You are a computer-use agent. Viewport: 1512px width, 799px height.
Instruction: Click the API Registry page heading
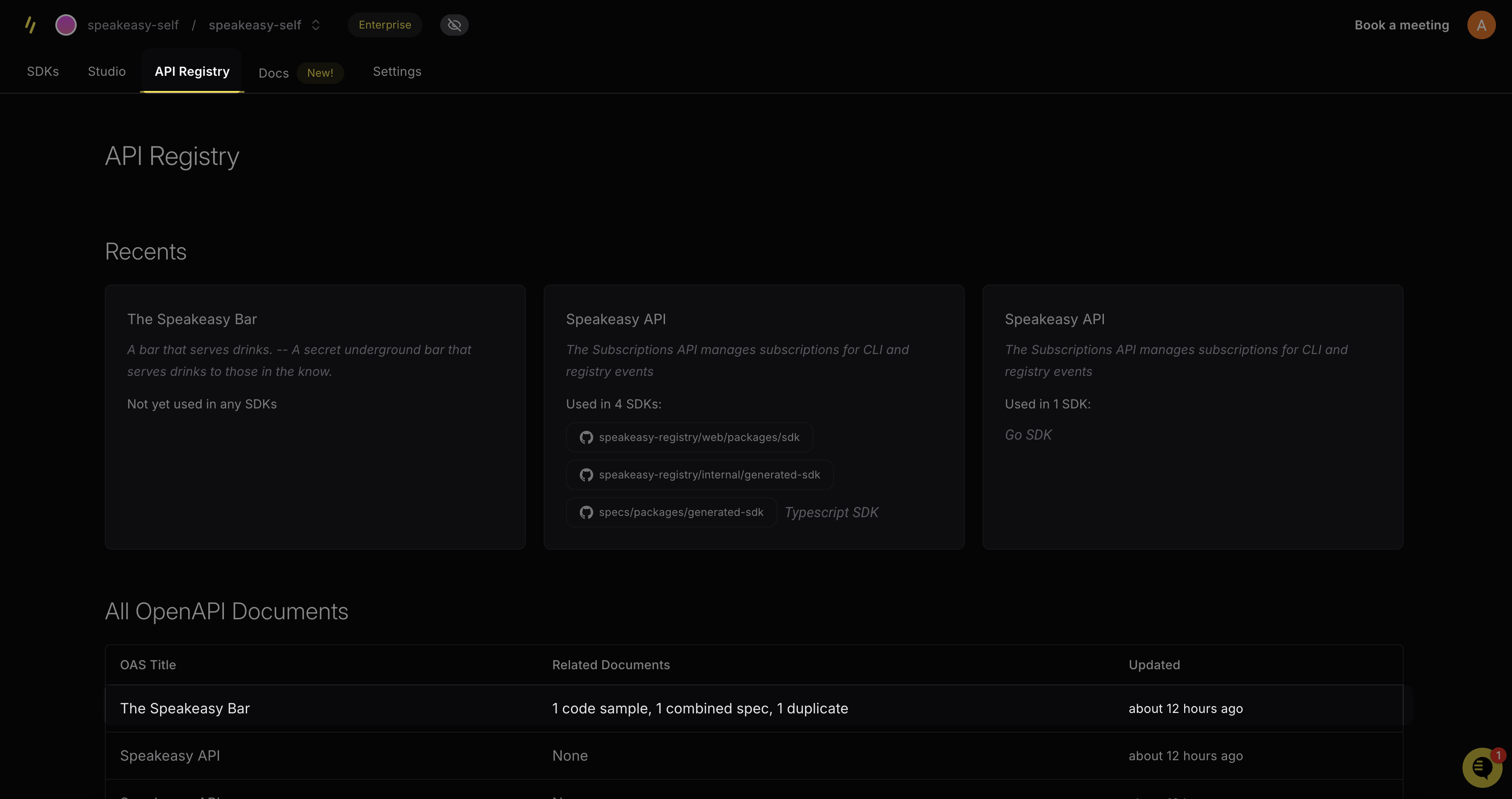pos(172,157)
